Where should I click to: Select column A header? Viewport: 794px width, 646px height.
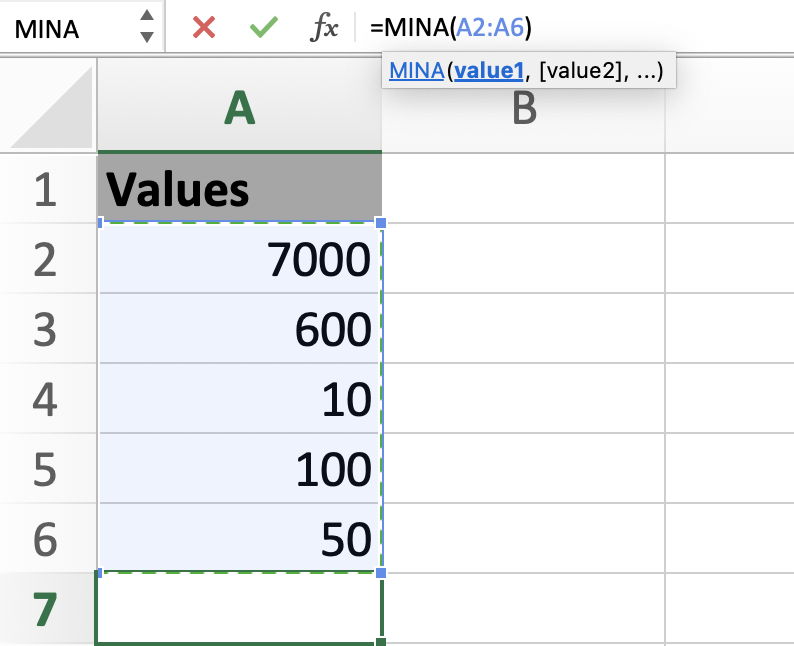point(239,108)
